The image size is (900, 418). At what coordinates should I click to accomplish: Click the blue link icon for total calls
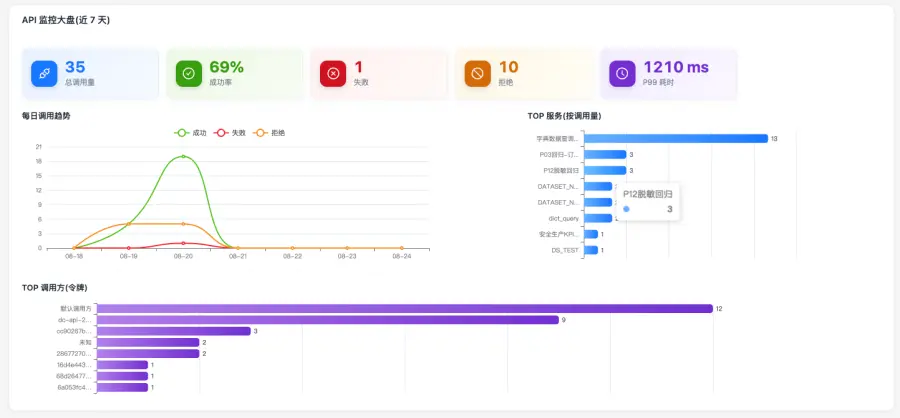pos(44,73)
